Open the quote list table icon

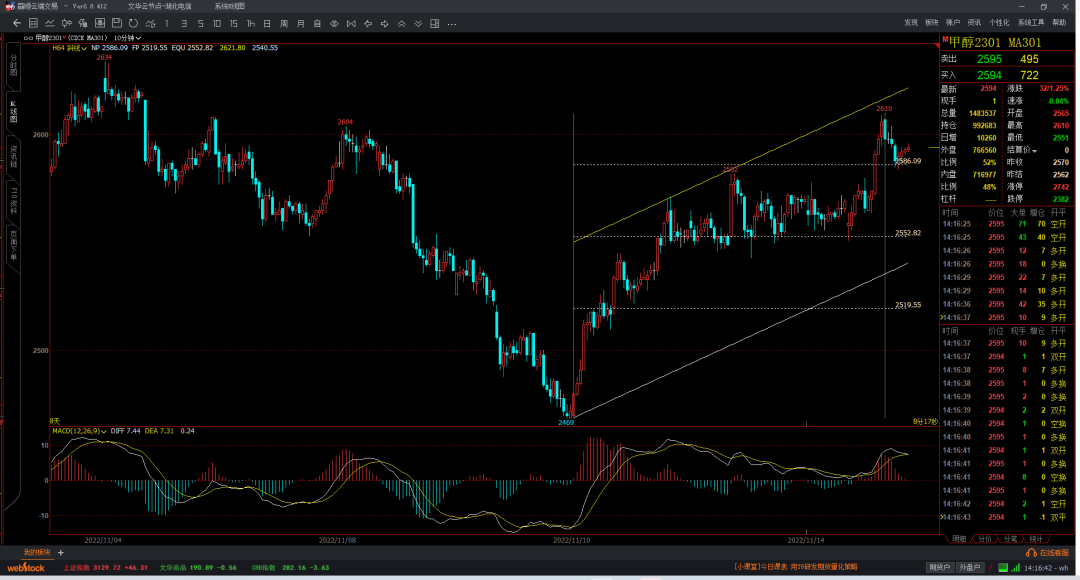(33, 23)
